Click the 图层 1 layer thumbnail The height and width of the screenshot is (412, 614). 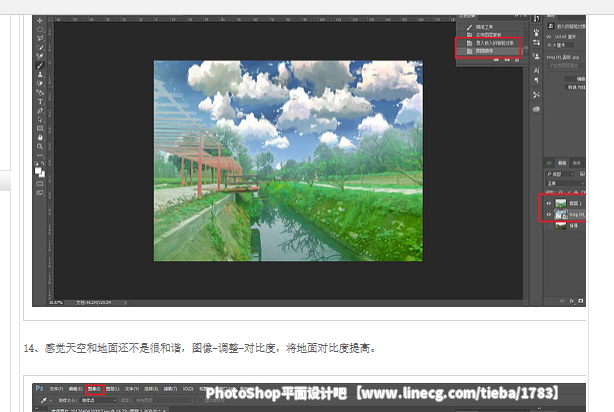point(561,203)
